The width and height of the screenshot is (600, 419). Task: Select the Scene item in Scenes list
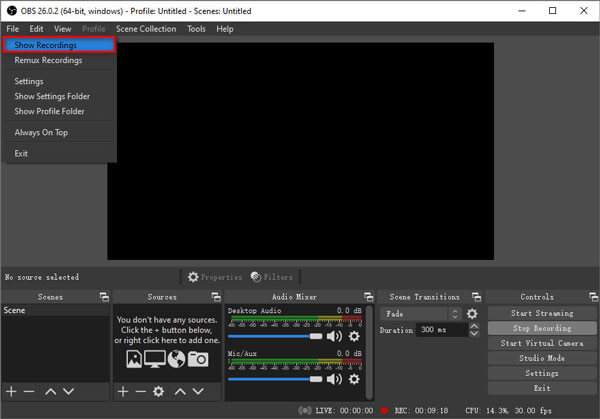point(55,310)
